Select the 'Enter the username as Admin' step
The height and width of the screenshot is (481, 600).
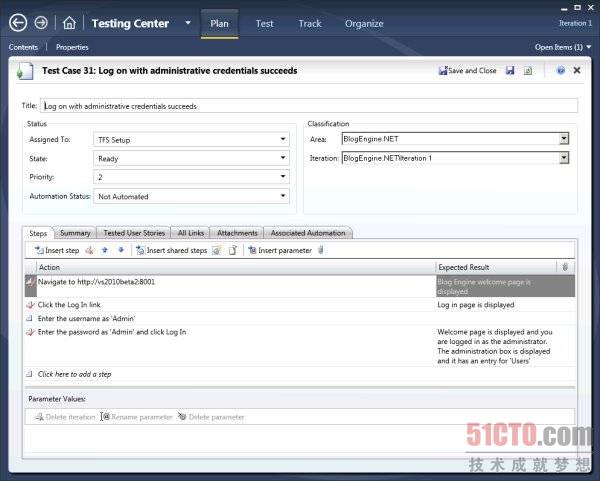[86, 318]
